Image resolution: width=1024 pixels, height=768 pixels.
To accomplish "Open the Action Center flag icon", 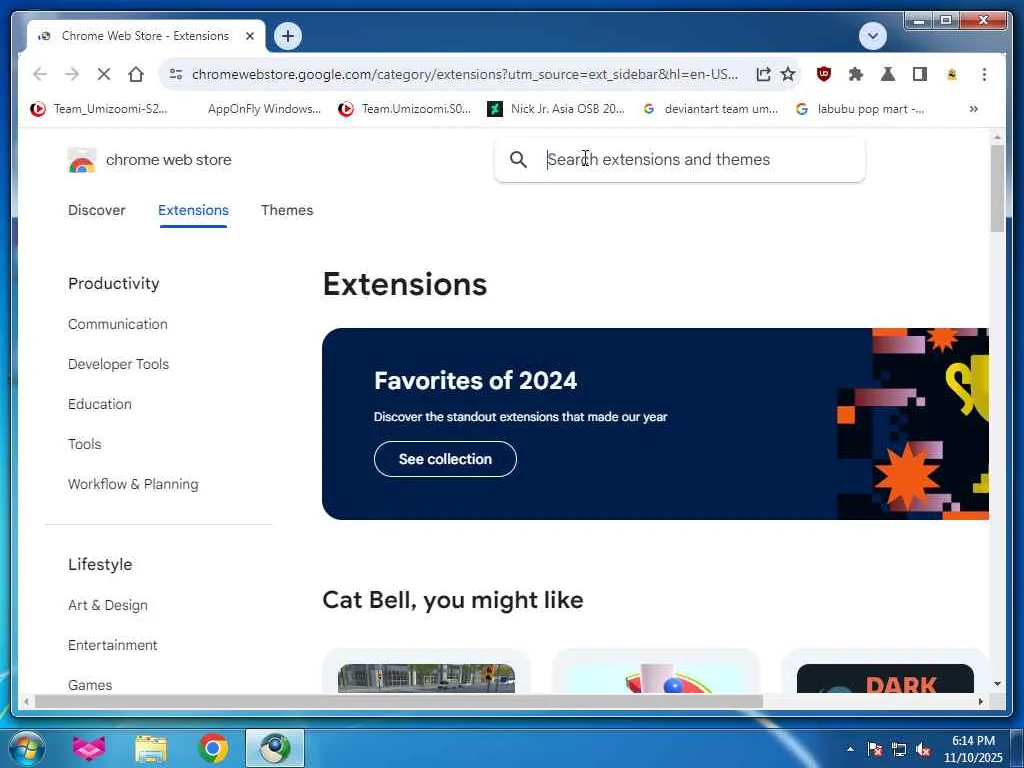I will point(875,750).
